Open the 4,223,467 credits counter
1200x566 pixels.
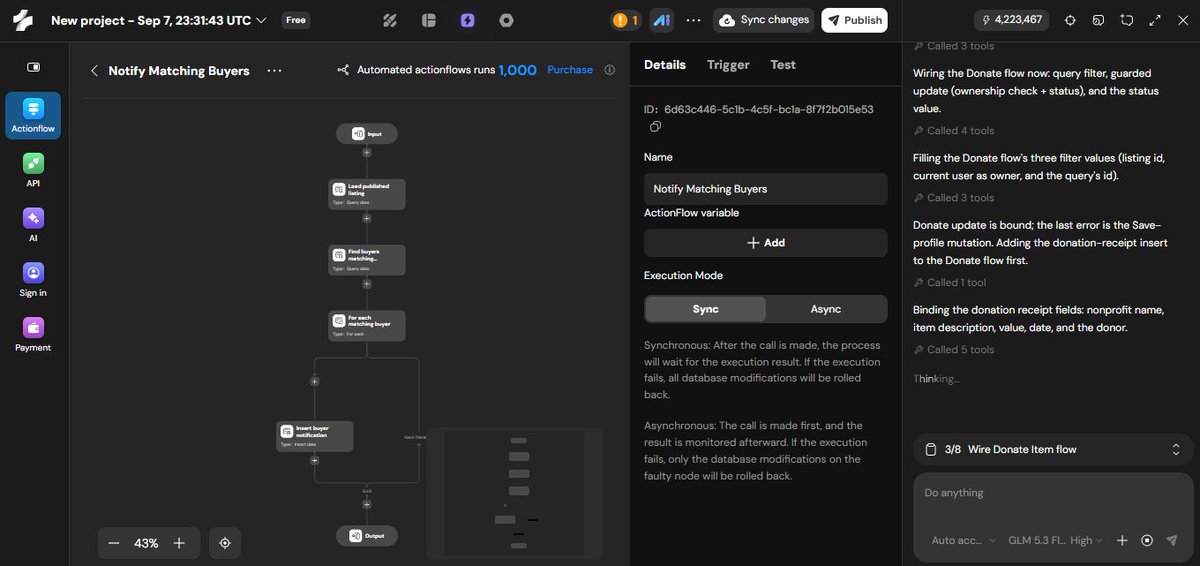[1010, 20]
